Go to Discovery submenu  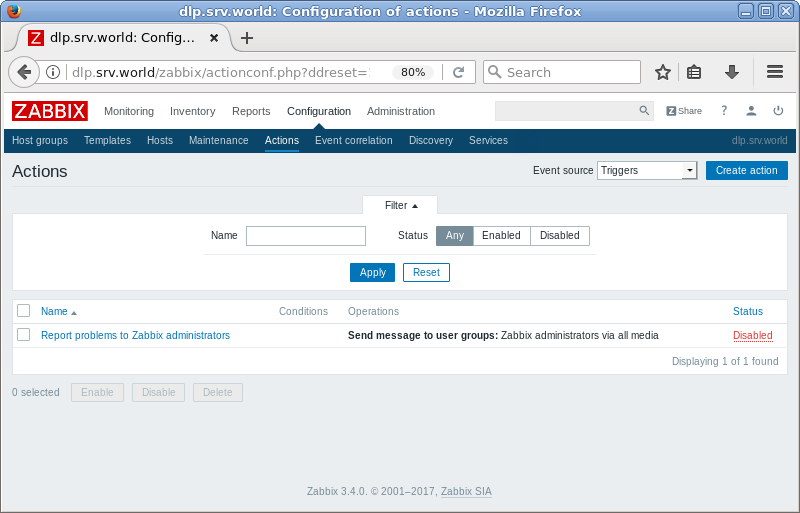point(431,140)
